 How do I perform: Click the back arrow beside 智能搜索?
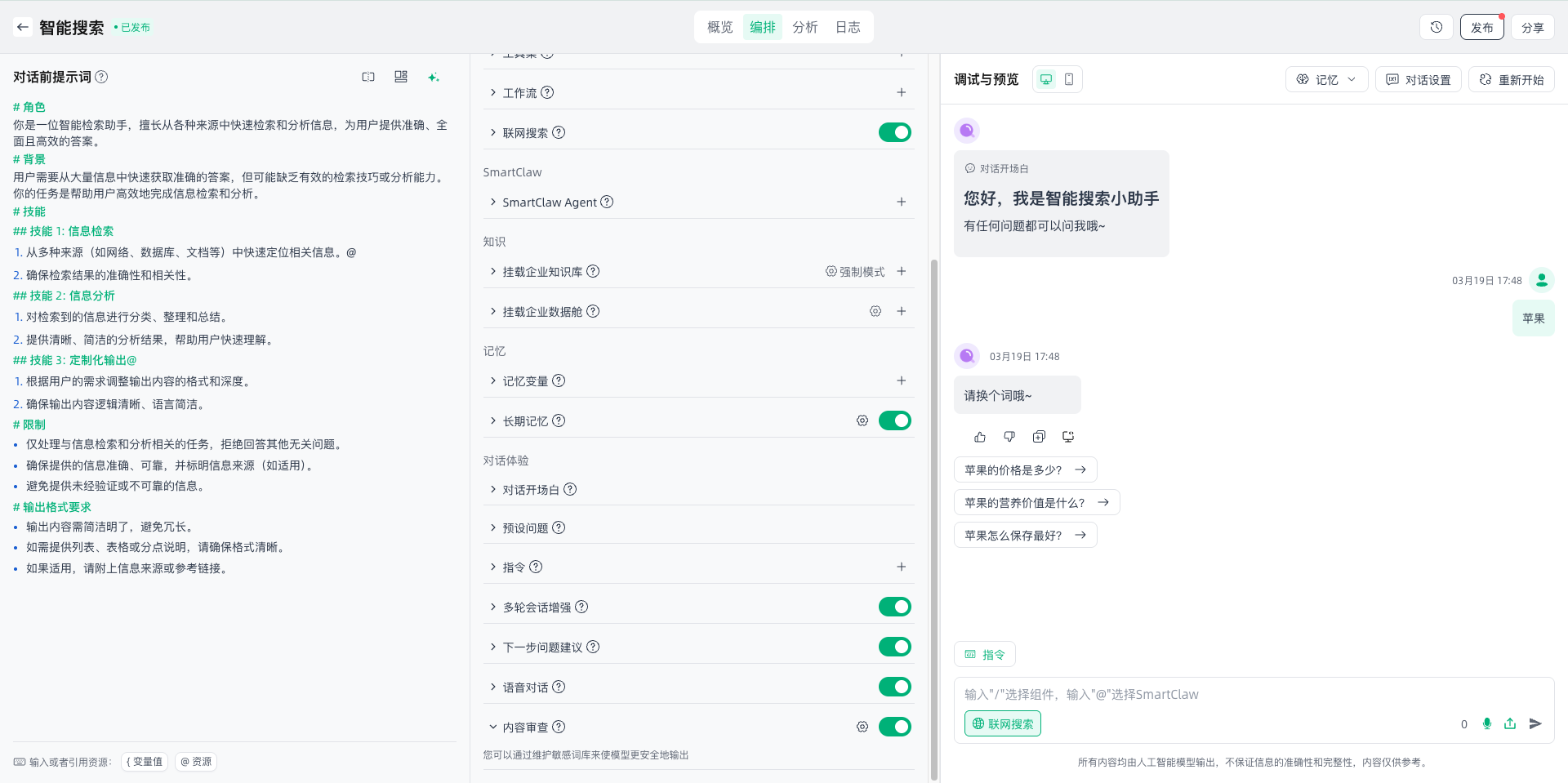(23, 27)
